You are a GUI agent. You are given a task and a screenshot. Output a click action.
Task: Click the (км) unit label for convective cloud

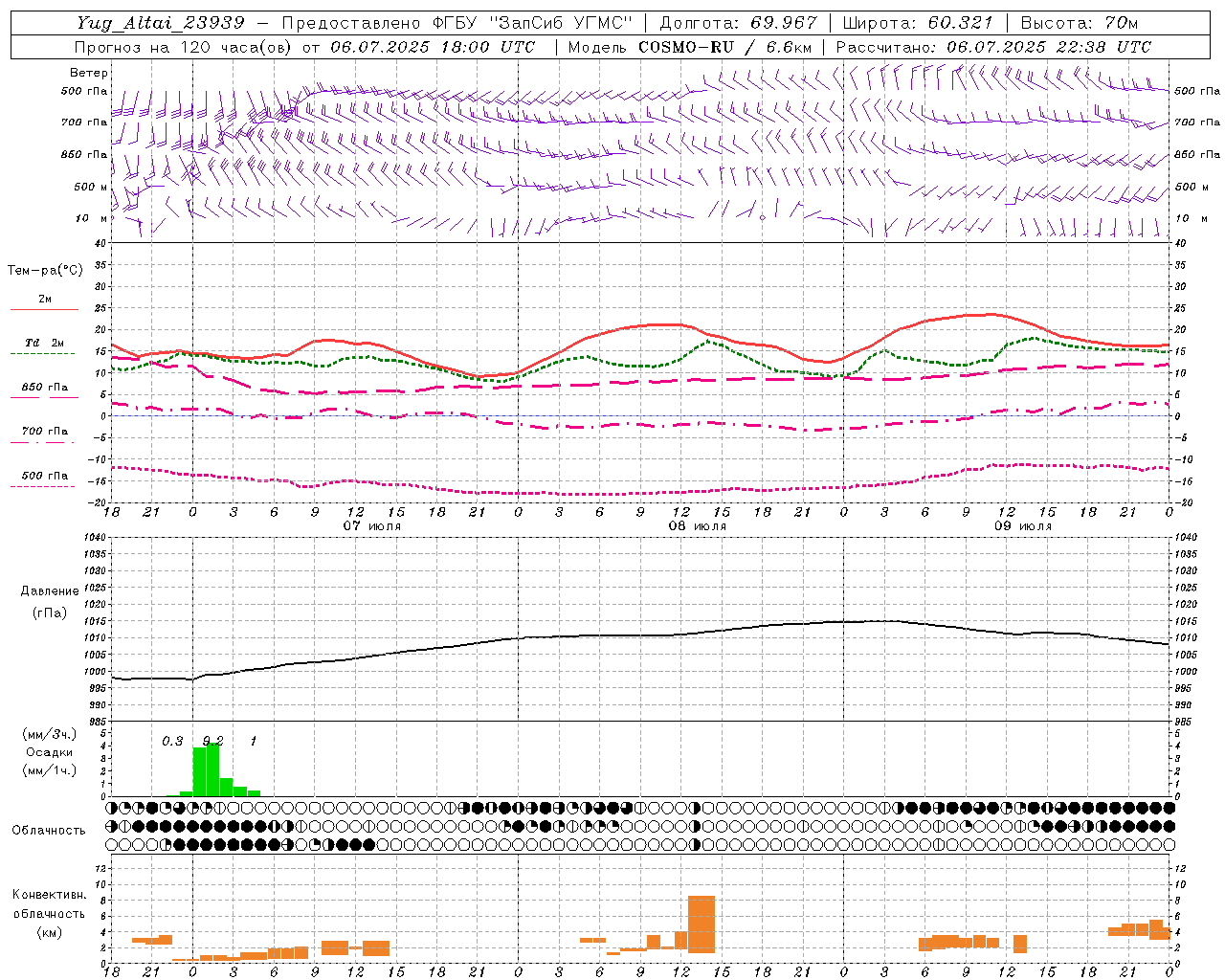[x=49, y=932]
